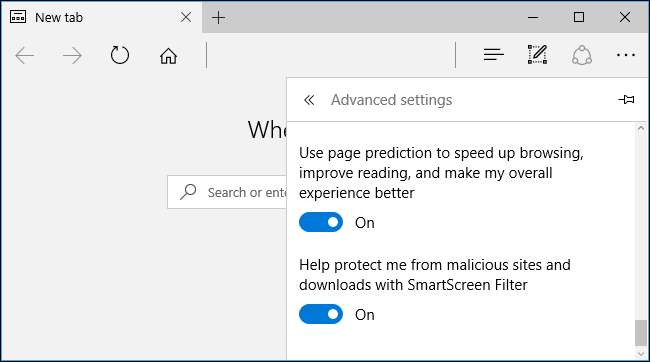
Task: Click the settings pane scrollbar thumb
Action: coord(641,333)
